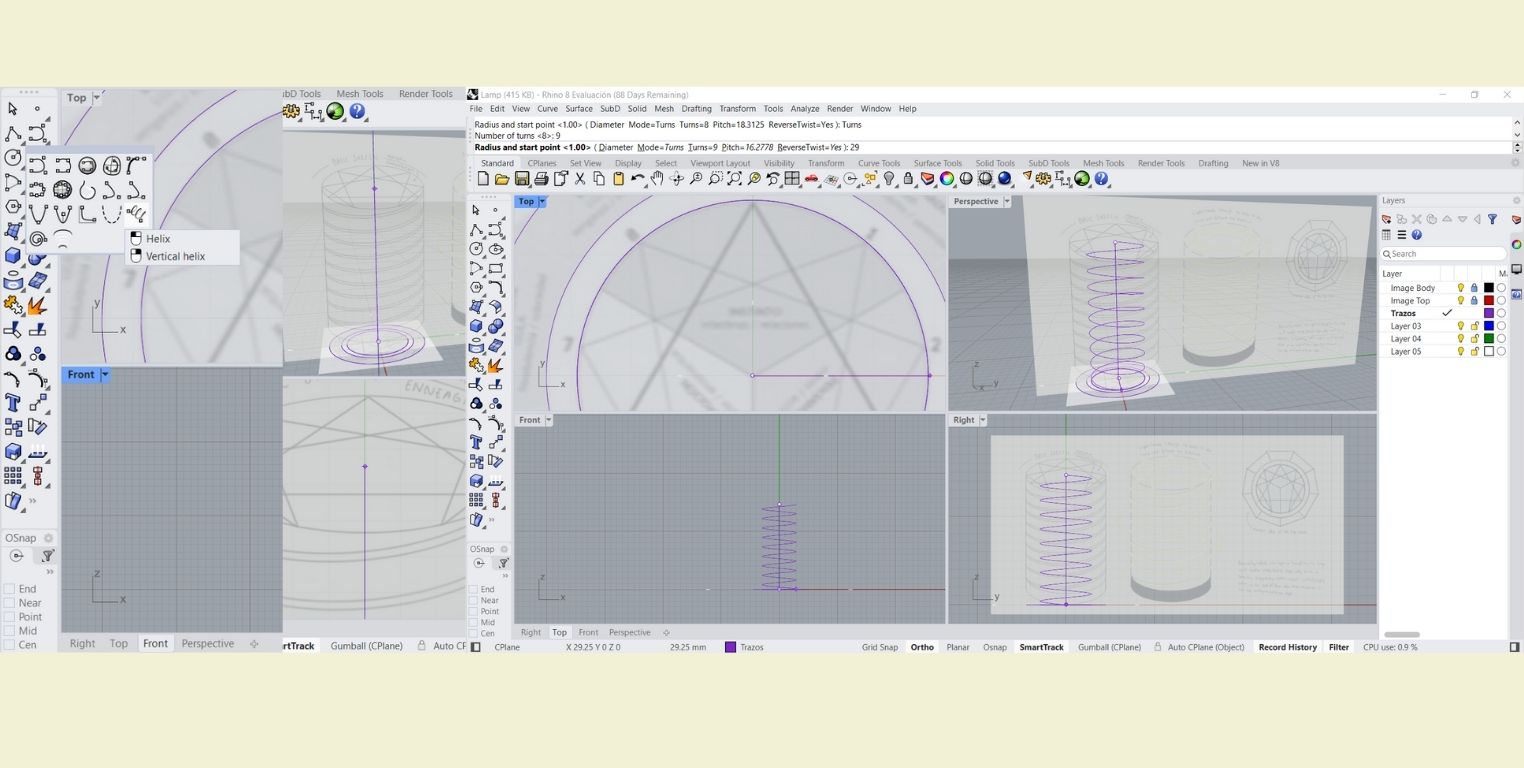Enable the End osnap checkbox in main window

click(474, 590)
